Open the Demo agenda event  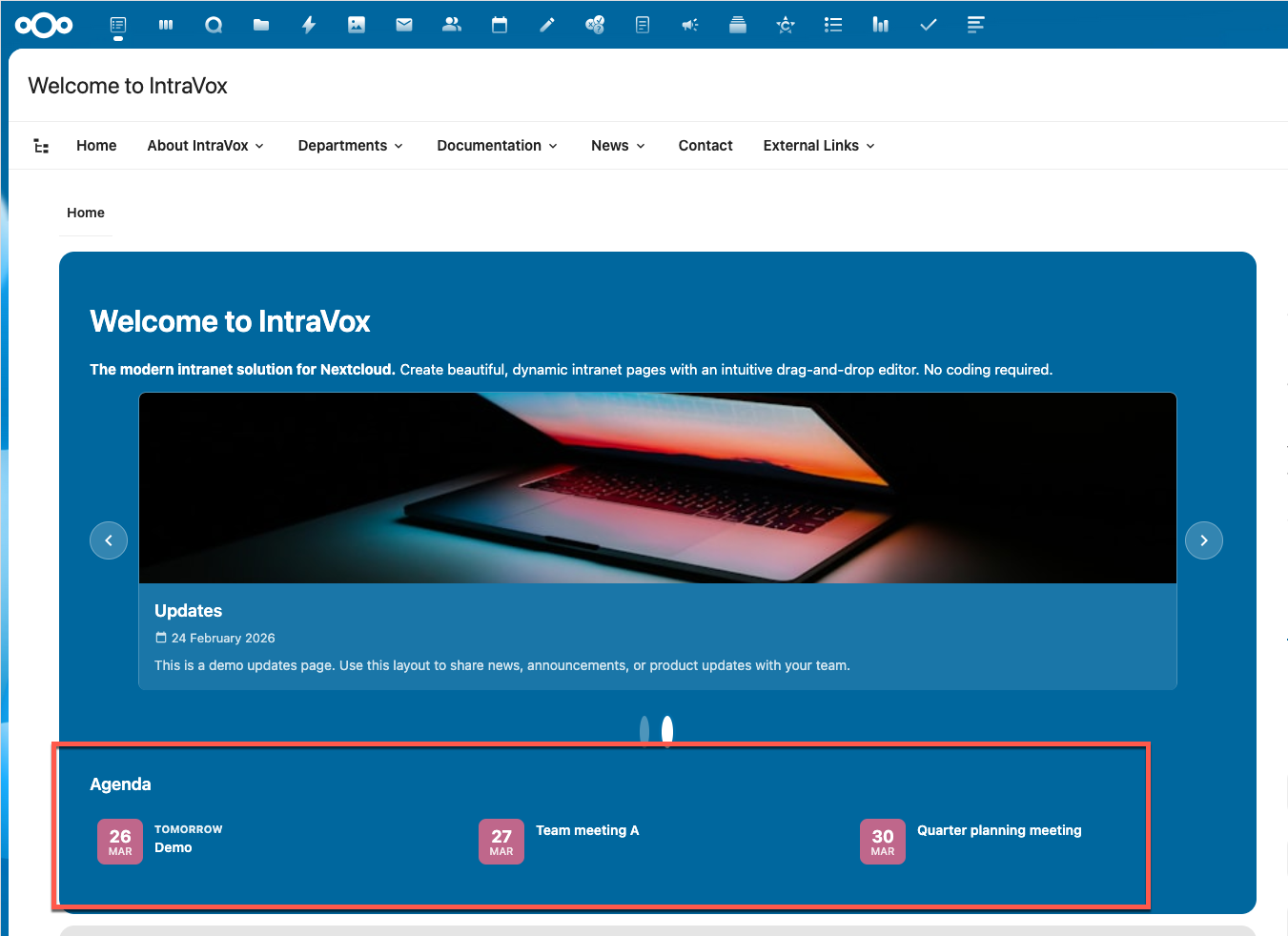point(174,847)
